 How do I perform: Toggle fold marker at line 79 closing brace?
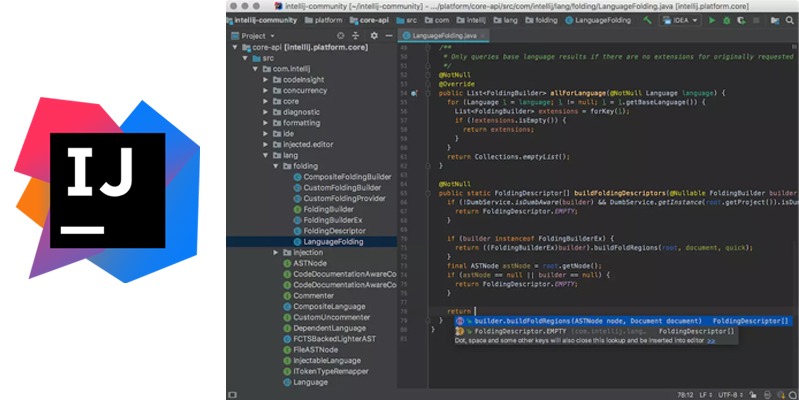coord(428,321)
